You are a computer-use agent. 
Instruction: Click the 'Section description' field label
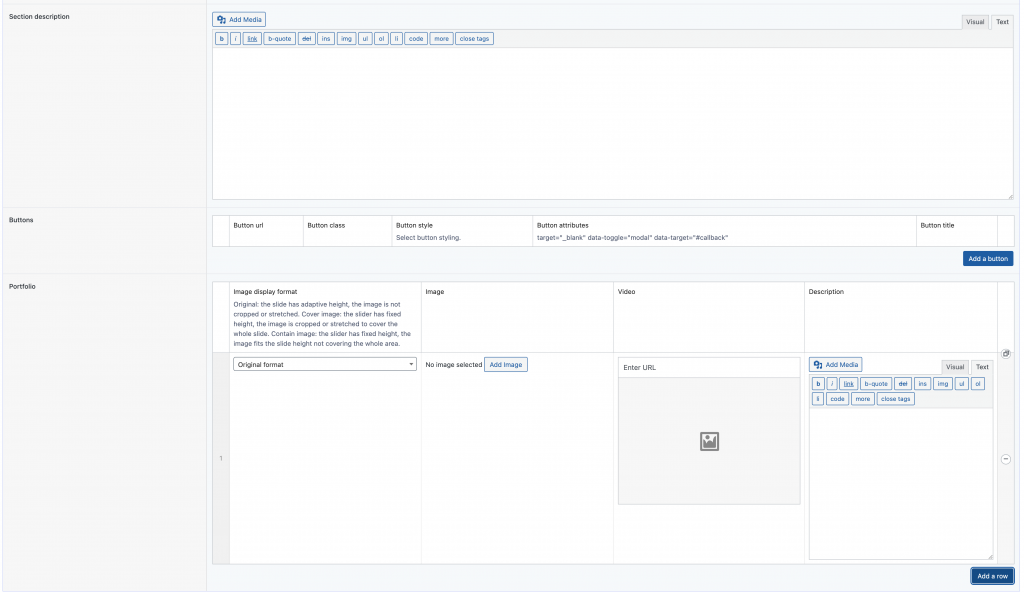(39, 16)
